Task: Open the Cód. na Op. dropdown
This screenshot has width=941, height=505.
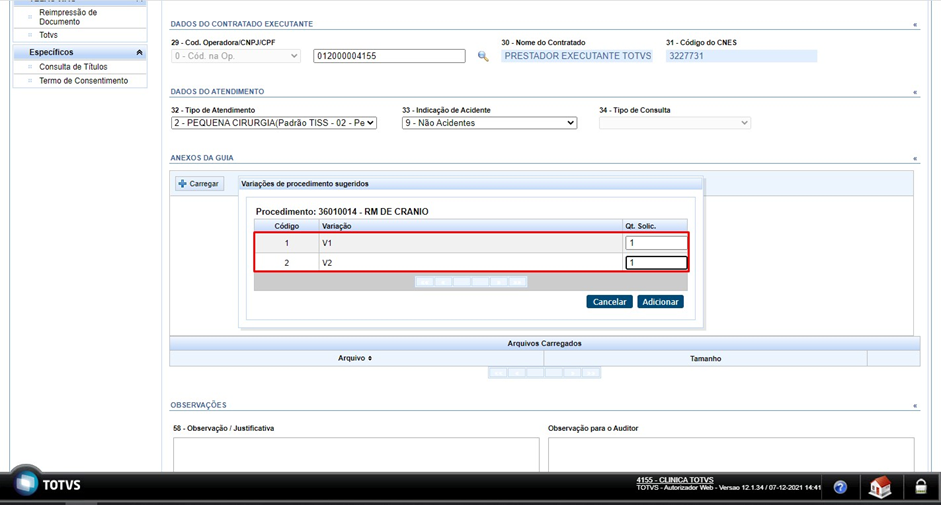Action: click(x=235, y=56)
